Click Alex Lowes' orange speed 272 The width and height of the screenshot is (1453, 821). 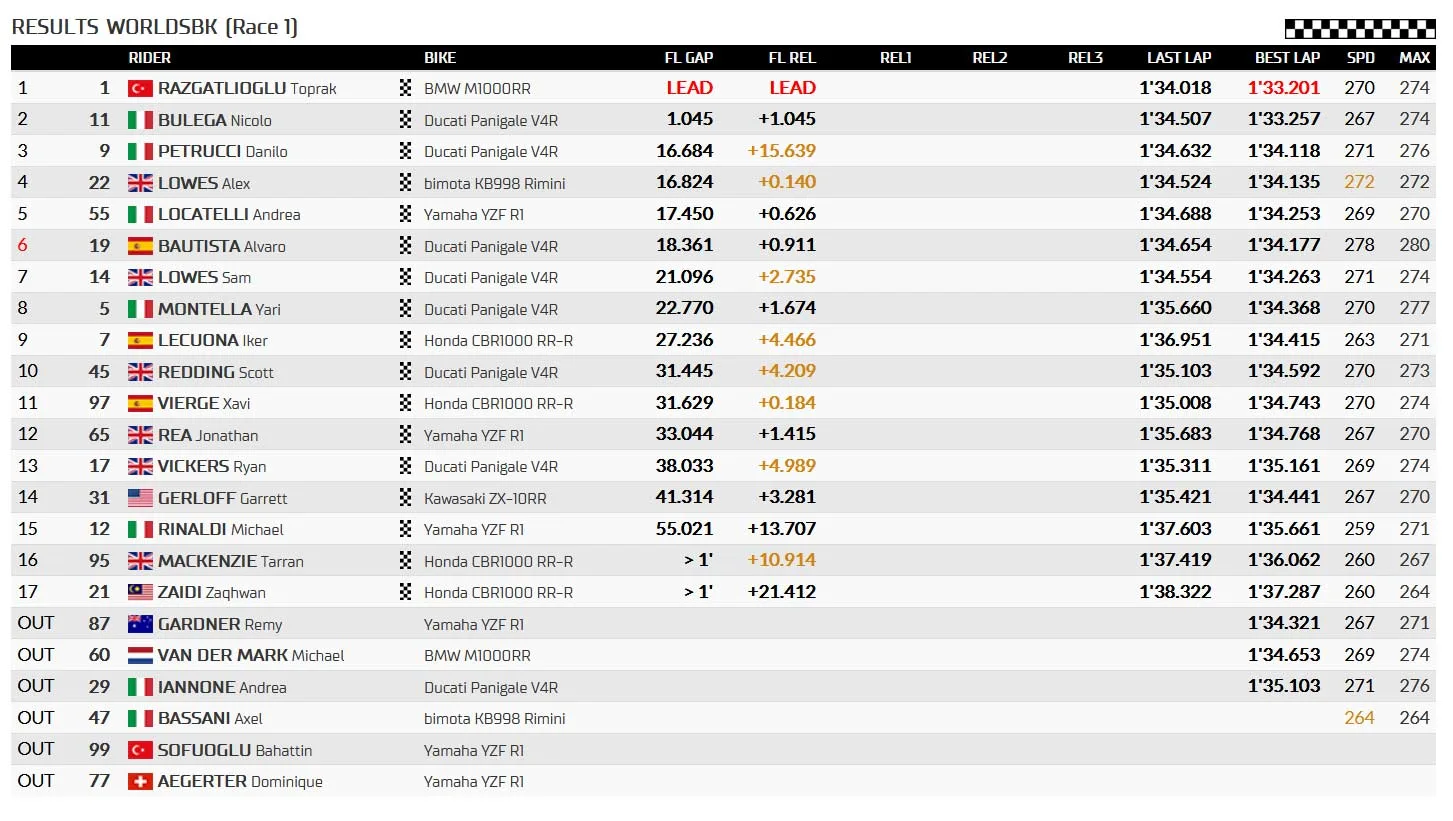point(1359,183)
